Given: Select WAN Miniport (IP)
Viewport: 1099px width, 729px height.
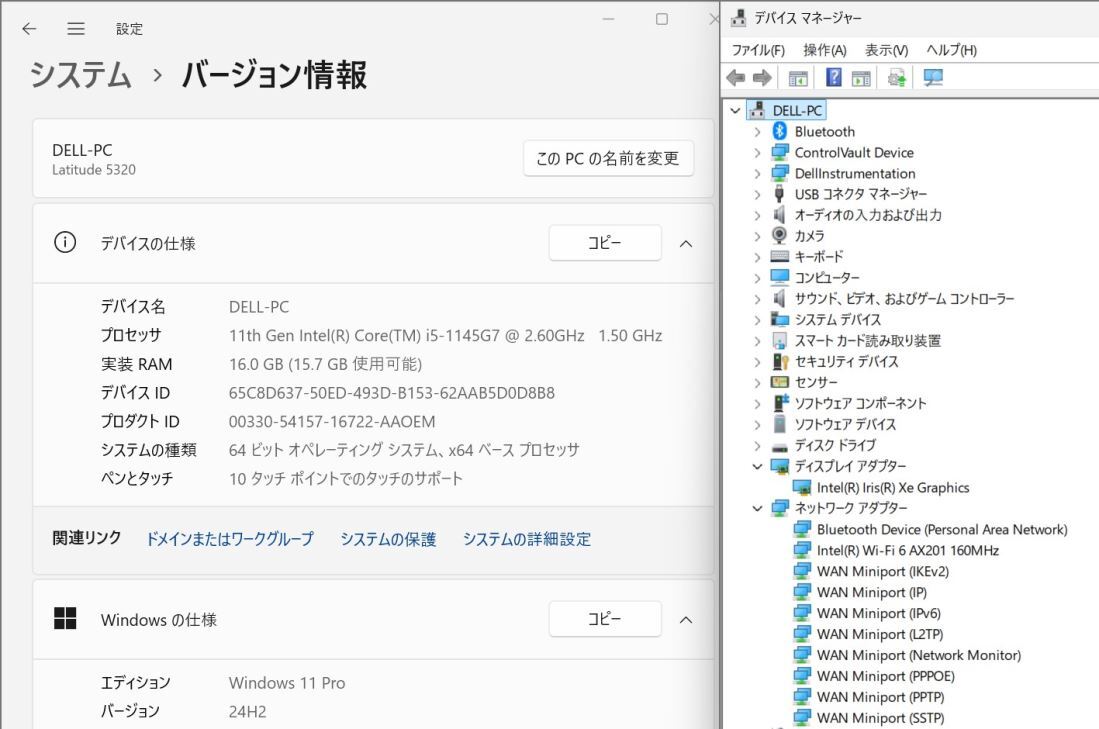Looking at the screenshot, I should coord(871,593).
